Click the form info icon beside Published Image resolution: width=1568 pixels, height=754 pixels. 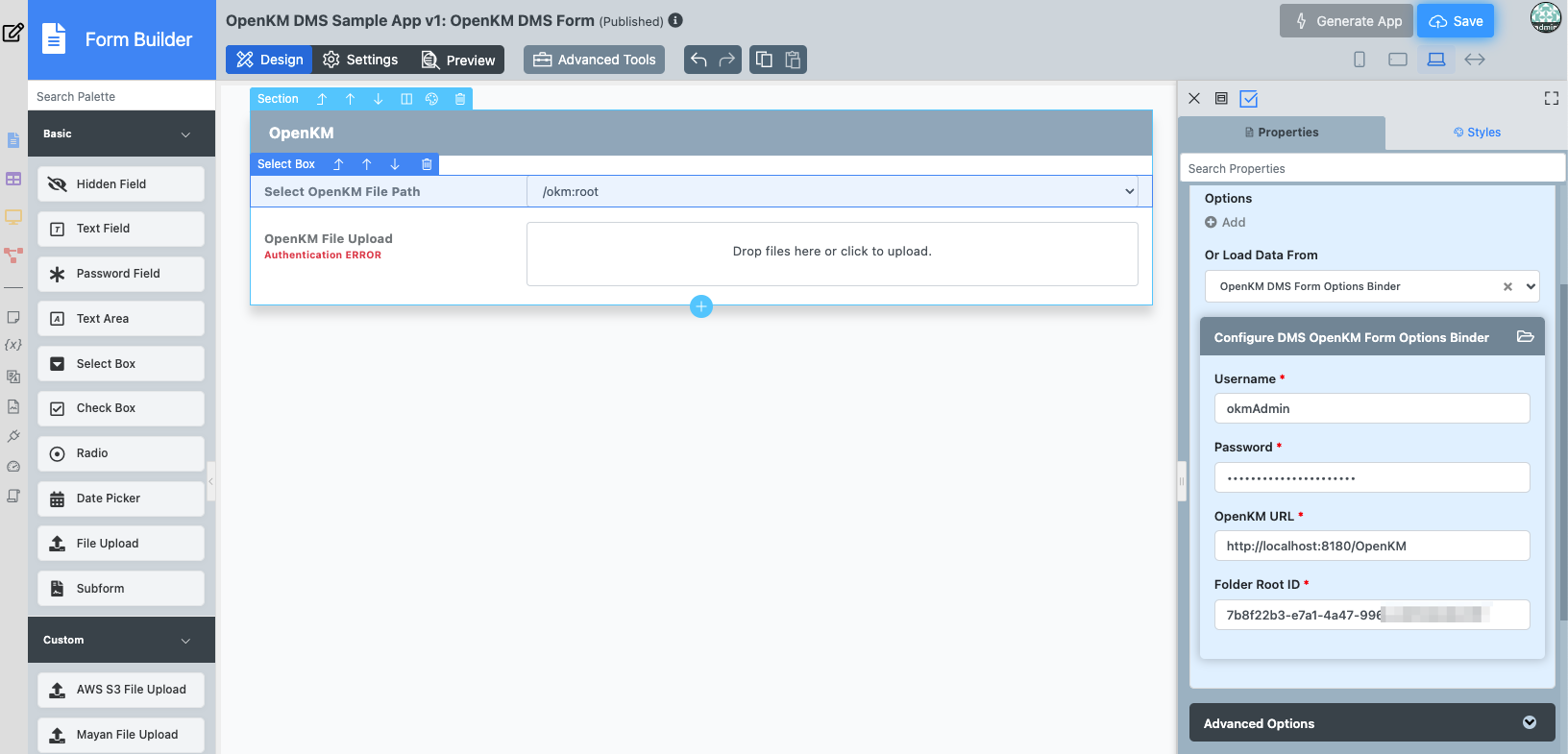tap(675, 20)
